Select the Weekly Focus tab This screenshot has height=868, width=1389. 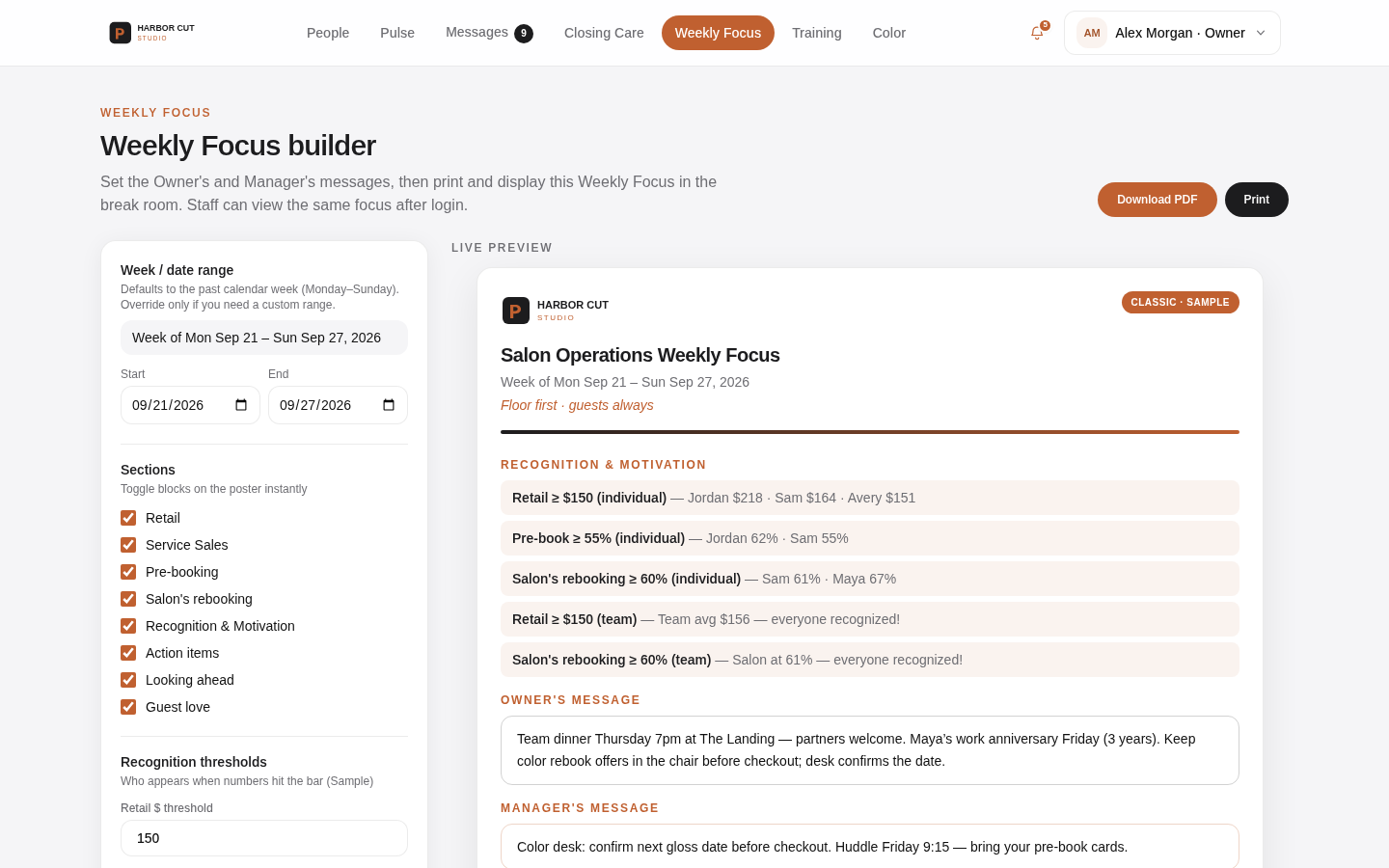pos(718,33)
